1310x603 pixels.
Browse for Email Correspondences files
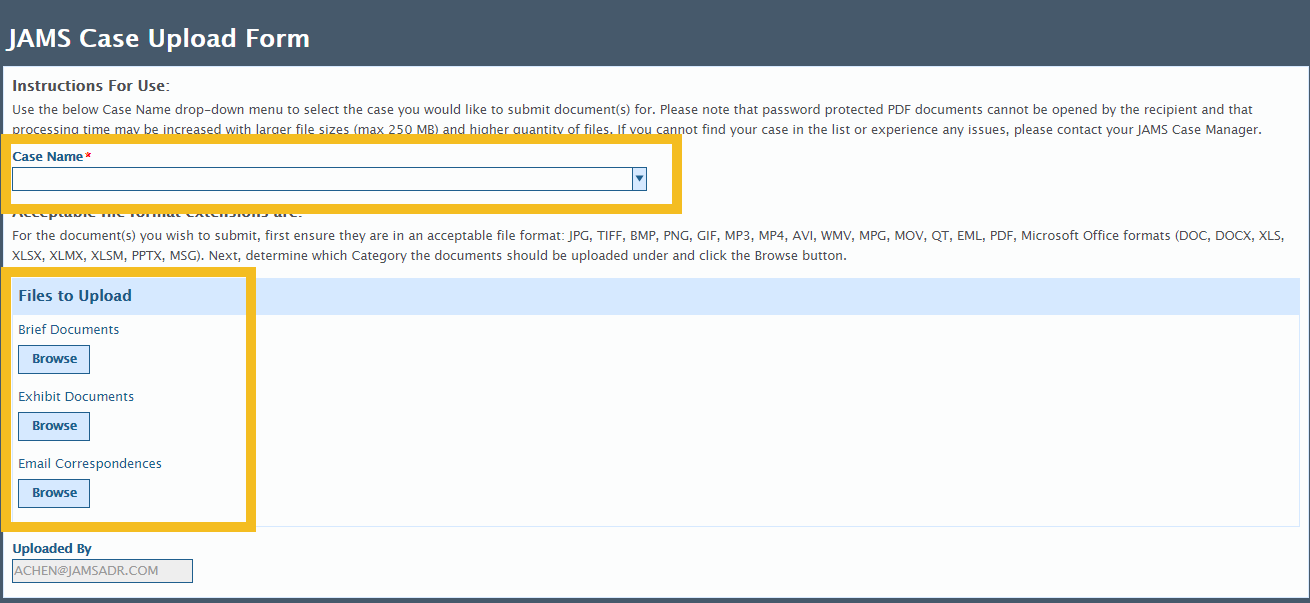pos(54,493)
